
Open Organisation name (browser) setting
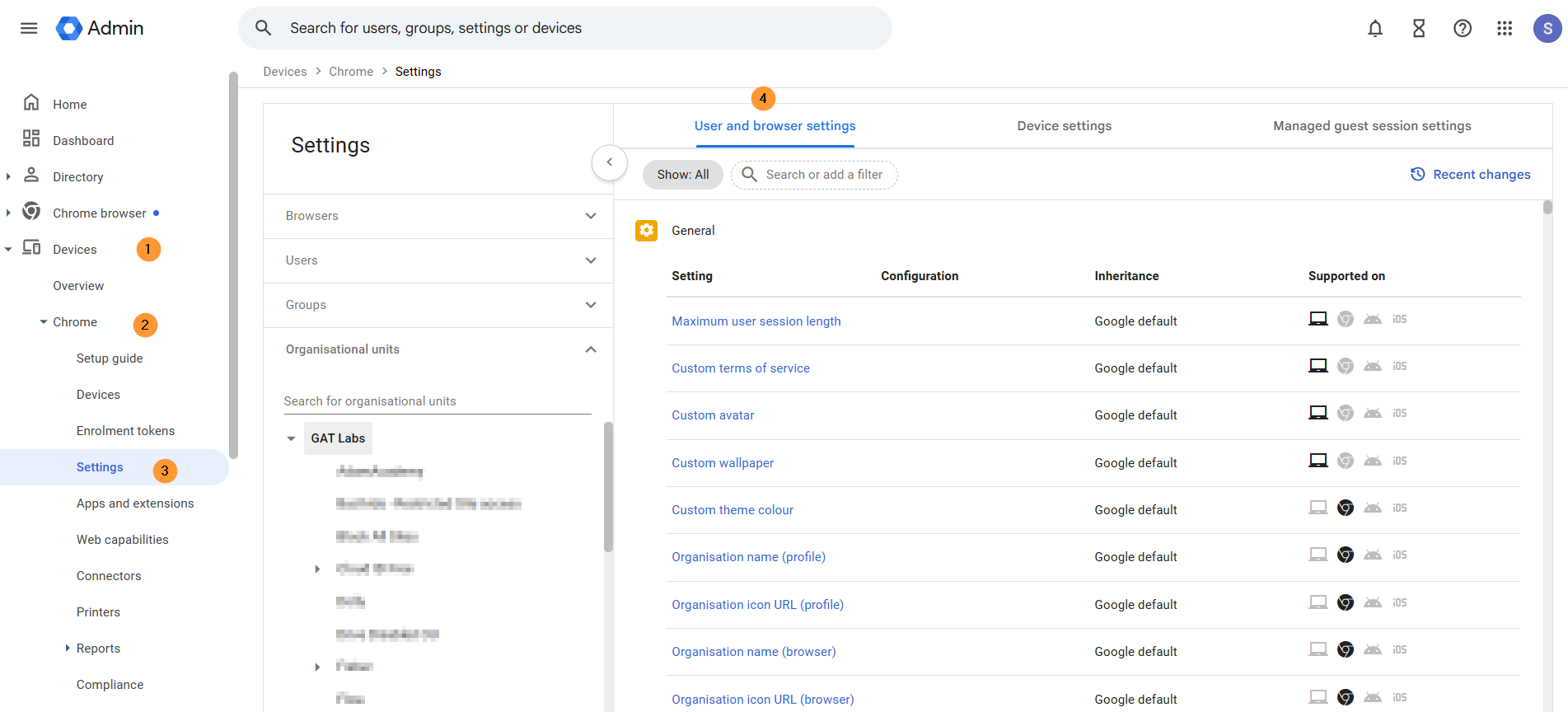(754, 652)
